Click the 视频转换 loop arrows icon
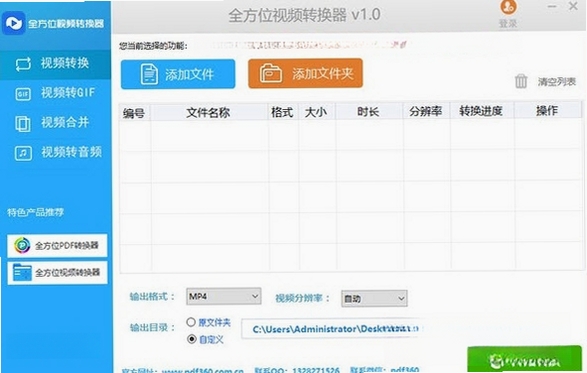 [23, 64]
